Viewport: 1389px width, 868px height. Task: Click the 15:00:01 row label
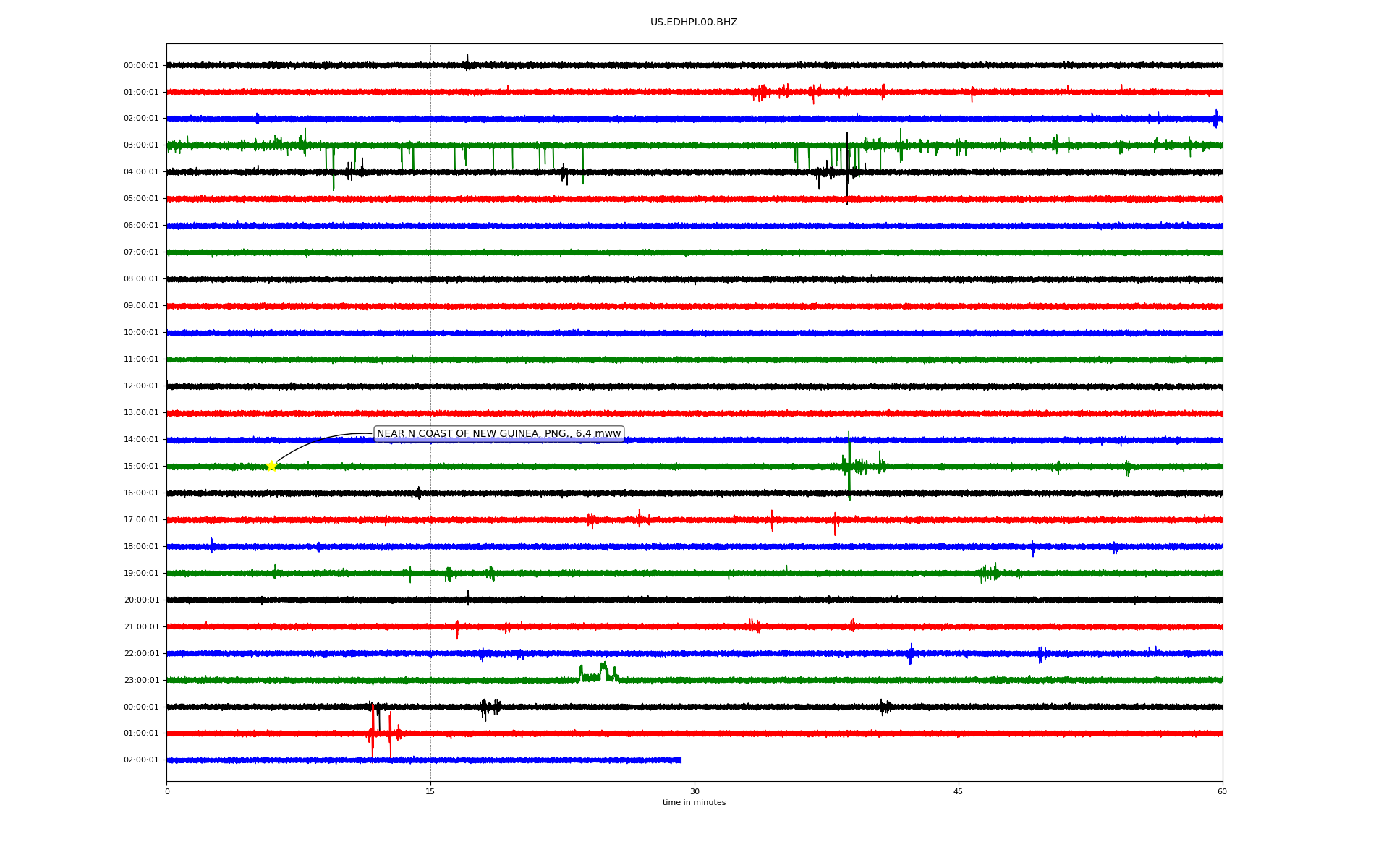click(141, 467)
